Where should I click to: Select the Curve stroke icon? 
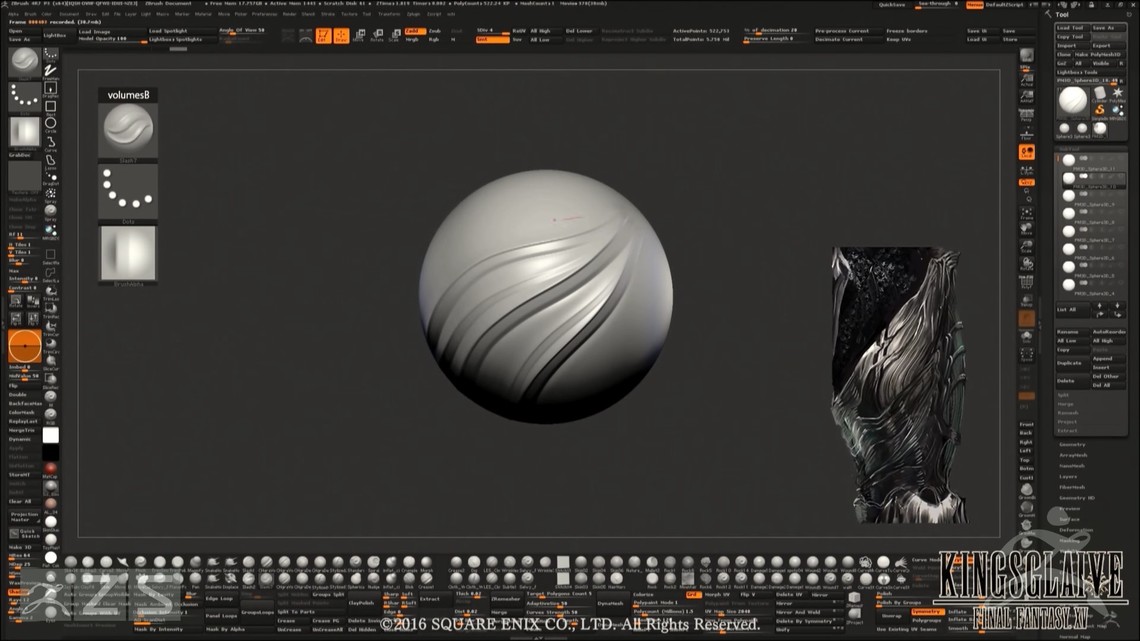[51, 142]
